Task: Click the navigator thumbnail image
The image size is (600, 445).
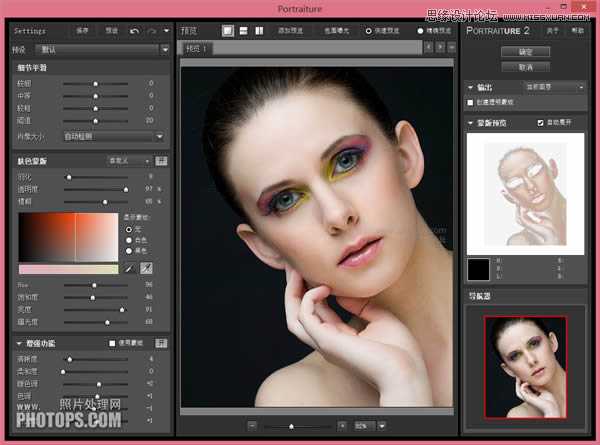Action: click(x=524, y=367)
